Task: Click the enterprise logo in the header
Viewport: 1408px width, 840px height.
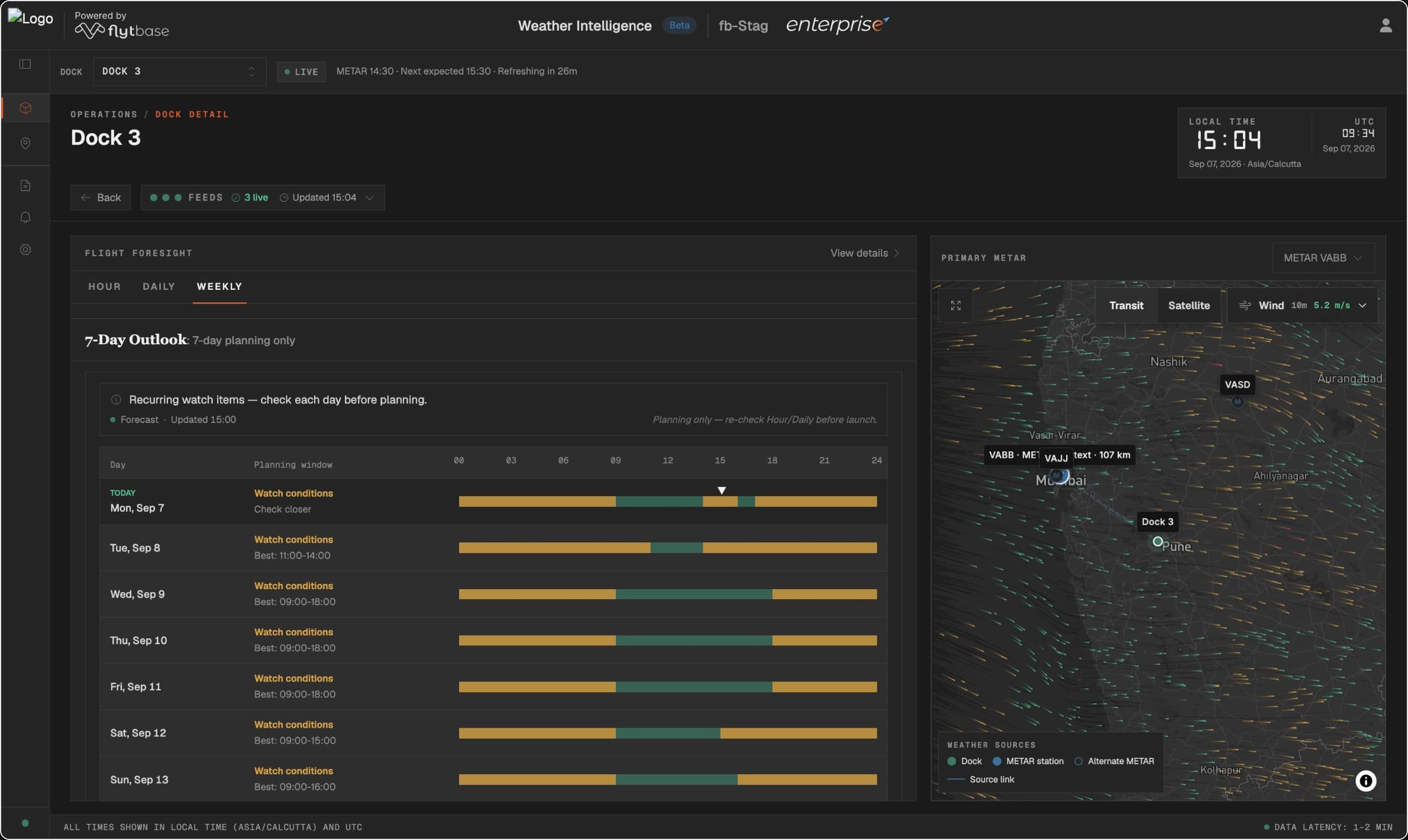Action: pyautogui.click(x=837, y=24)
